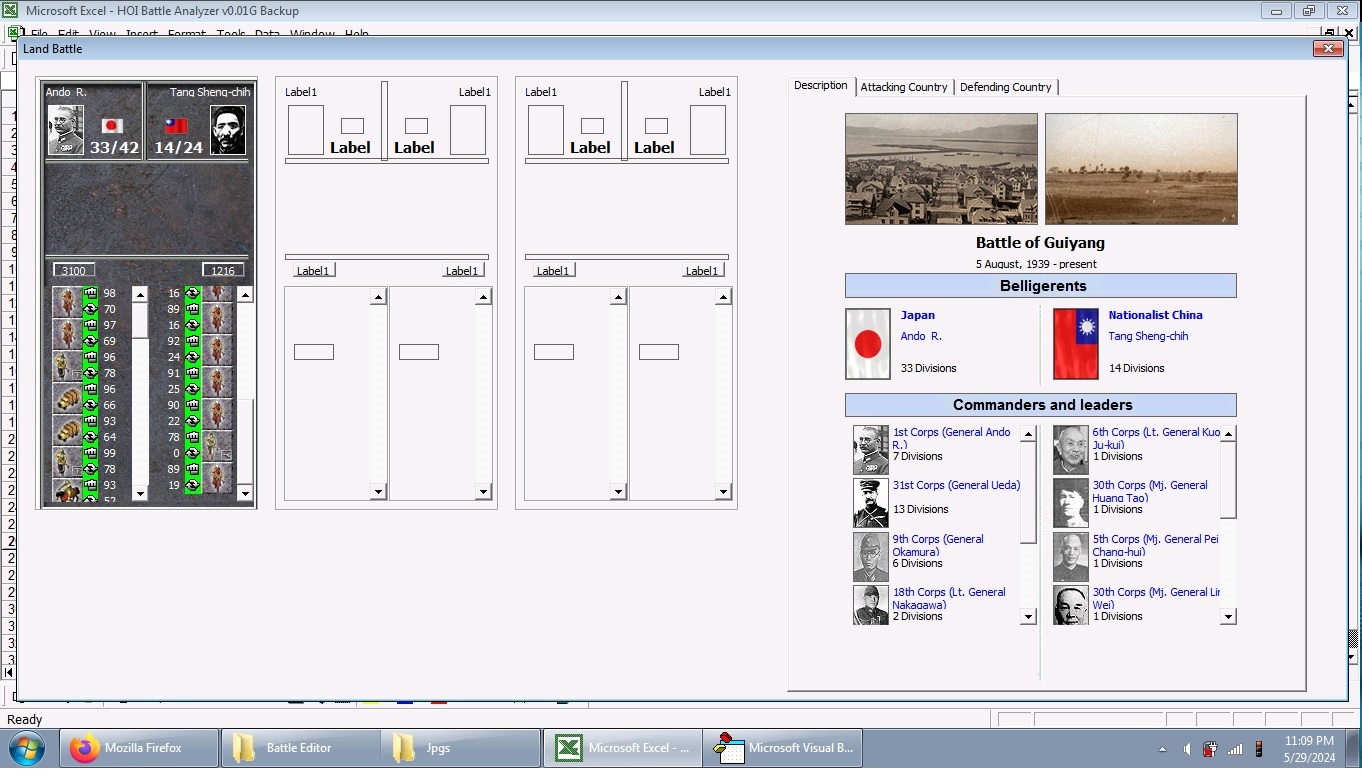This screenshot has width=1362, height=774.
Task: Click Ando R. commander portrait in battle panel
Action: 66,130
